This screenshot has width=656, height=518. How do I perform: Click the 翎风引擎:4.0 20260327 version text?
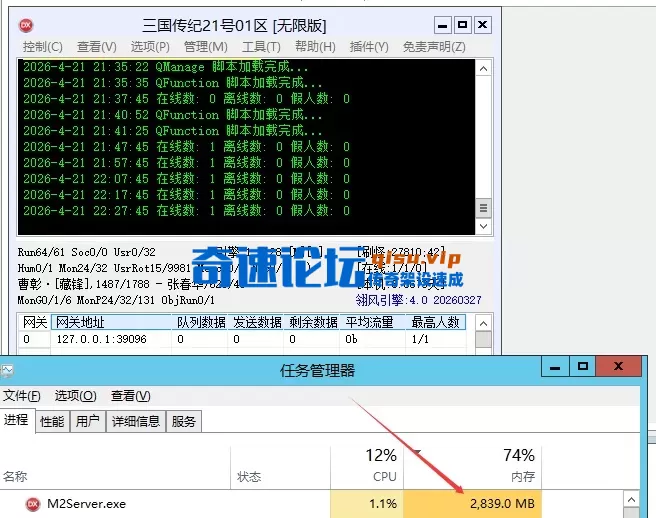click(x=418, y=300)
